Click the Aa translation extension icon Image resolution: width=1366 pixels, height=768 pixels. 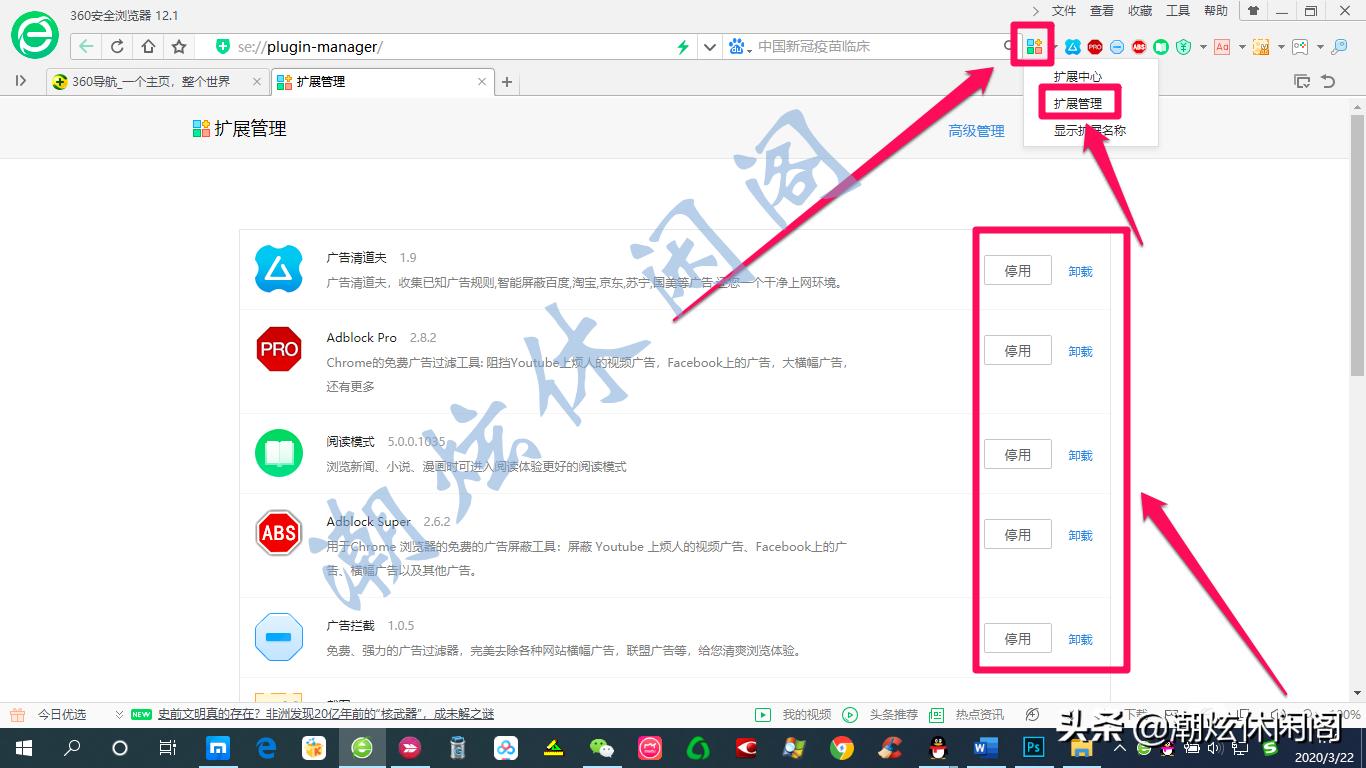[1223, 46]
